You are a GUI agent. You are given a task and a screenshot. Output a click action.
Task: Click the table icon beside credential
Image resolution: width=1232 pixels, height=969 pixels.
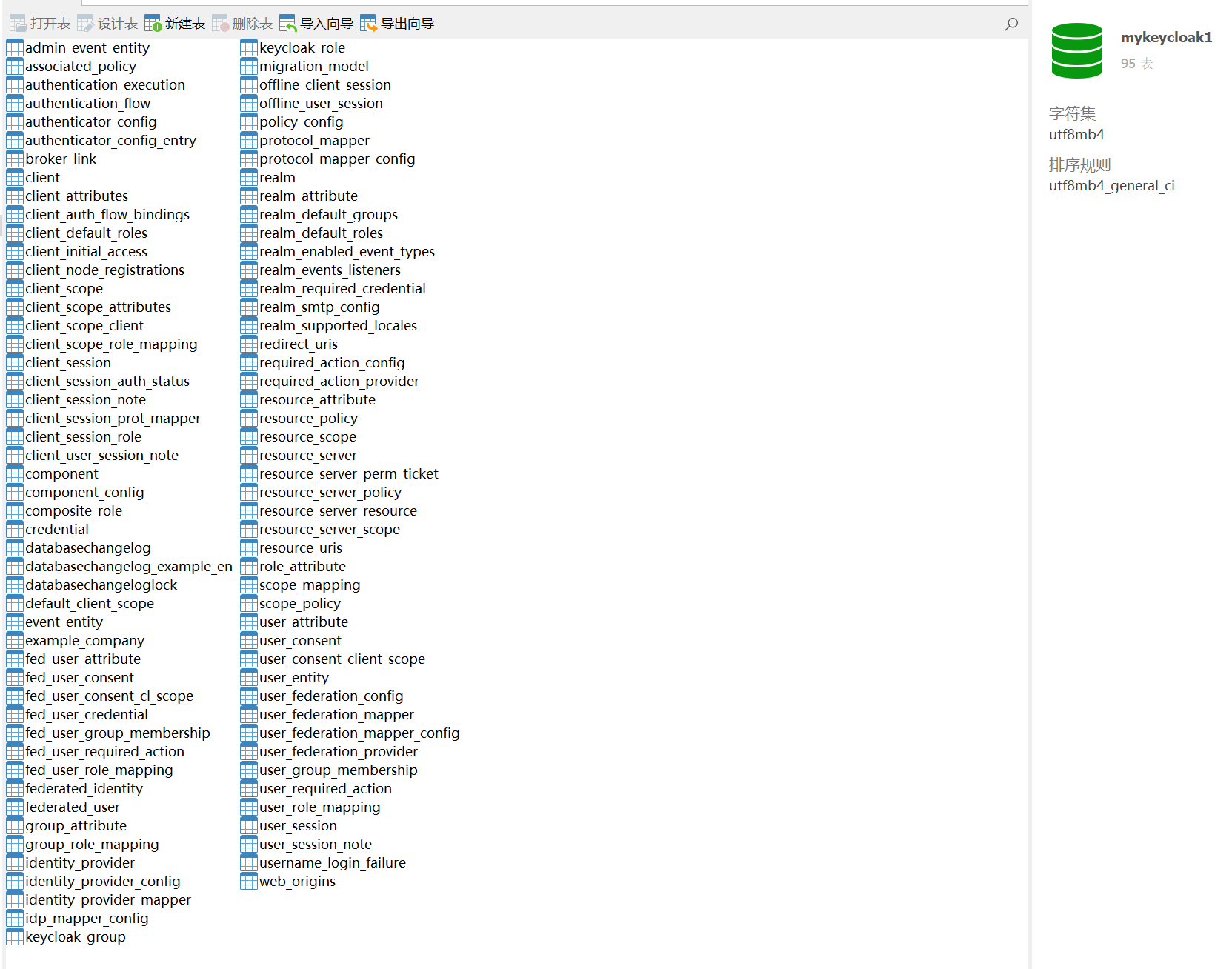(x=15, y=530)
